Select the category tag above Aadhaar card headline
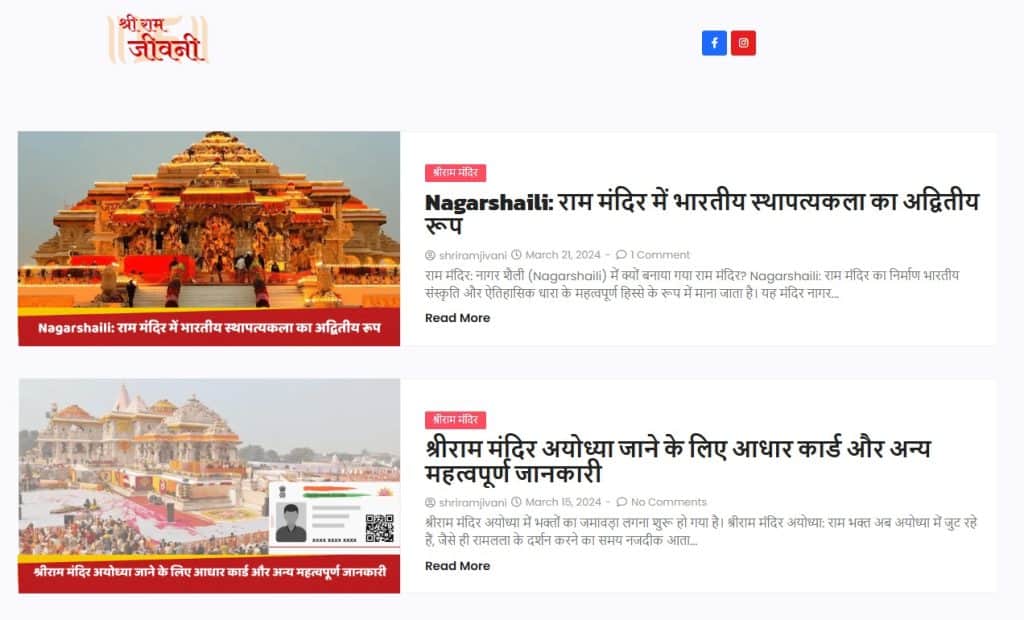Screen dimensions: 1024x620 [455, 419]
